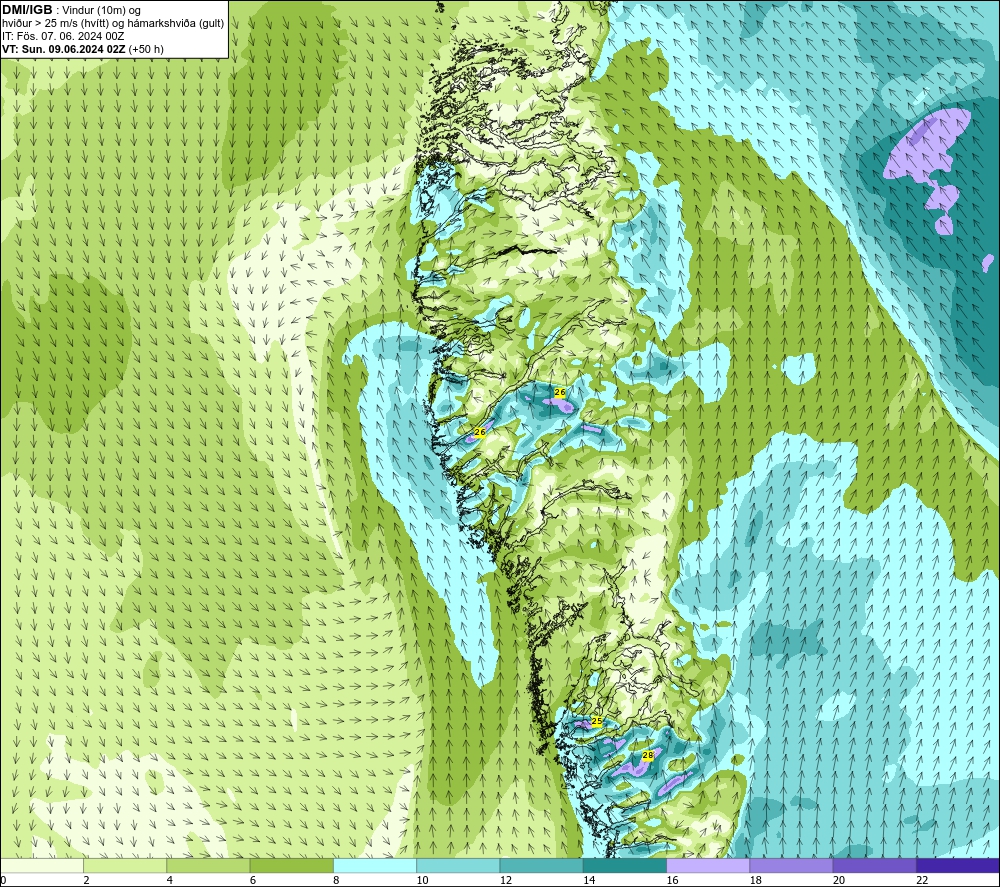Image resolution: width=1000 pixels, height=887 pixels.
Task: Click the scale value 0
Action: pos(3,880)
